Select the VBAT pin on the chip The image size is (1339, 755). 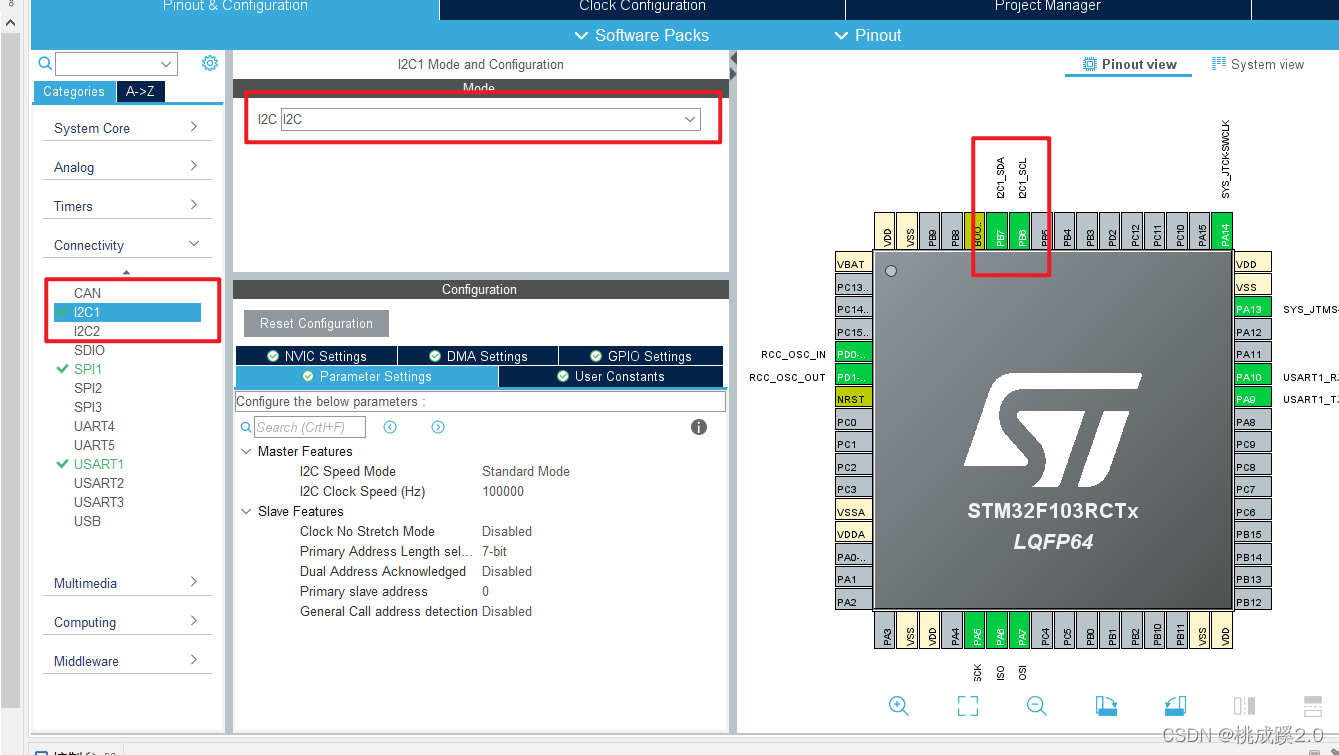tap(853, 264)
